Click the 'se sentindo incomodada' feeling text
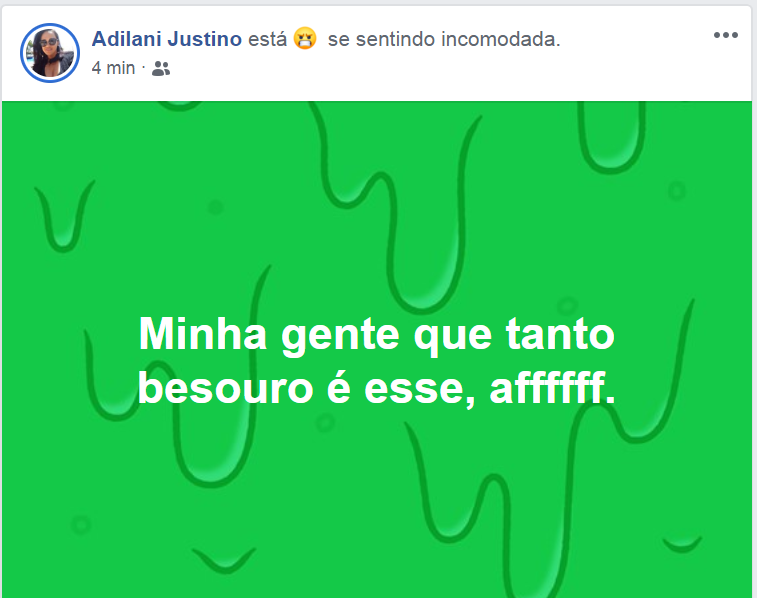Screen dimensions: 757x598 tap(443, 40)
